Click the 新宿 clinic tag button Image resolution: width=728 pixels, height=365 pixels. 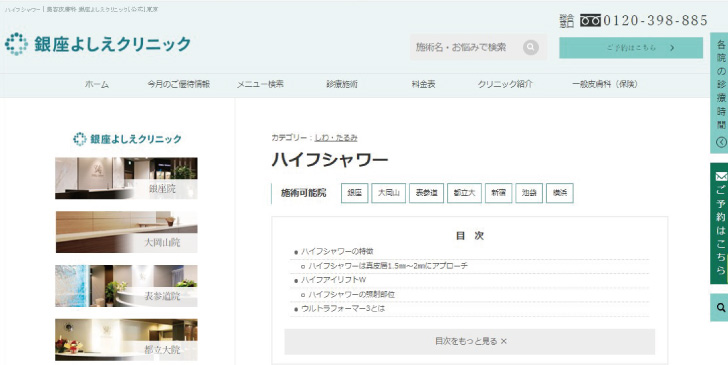point(499,193)
